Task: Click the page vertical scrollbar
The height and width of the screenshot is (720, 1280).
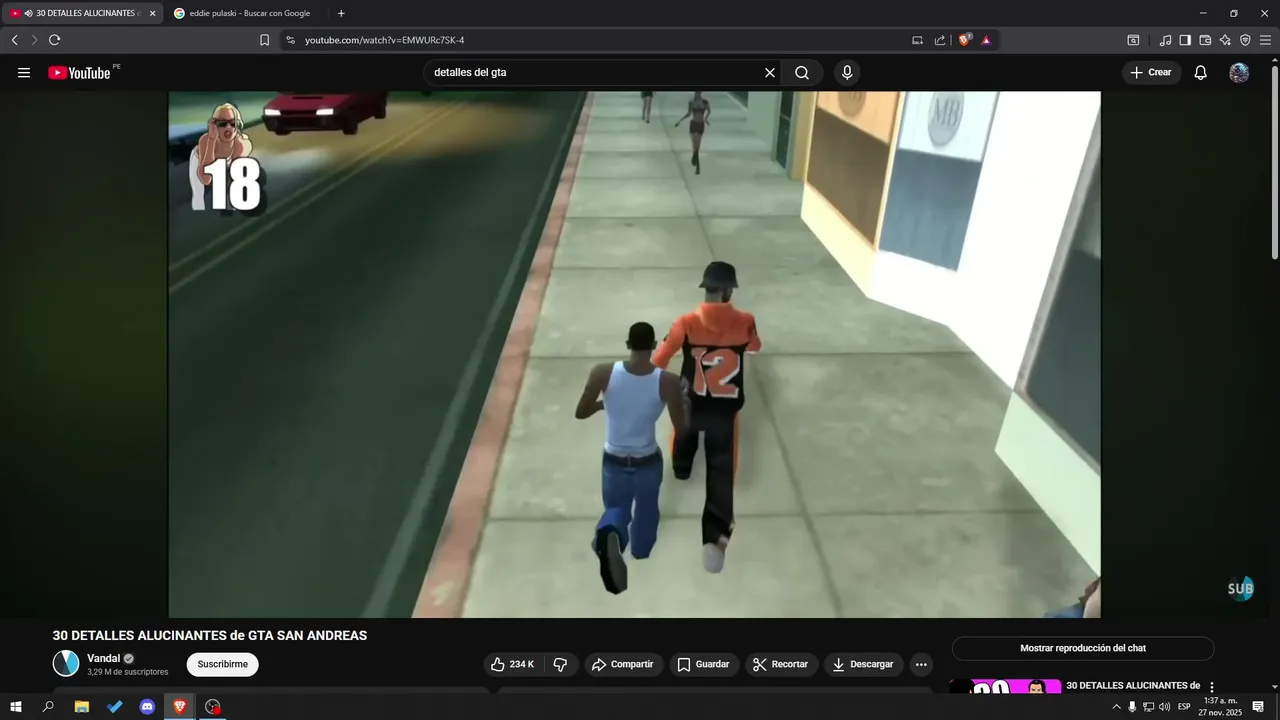Action: [x=1274, y=165]
